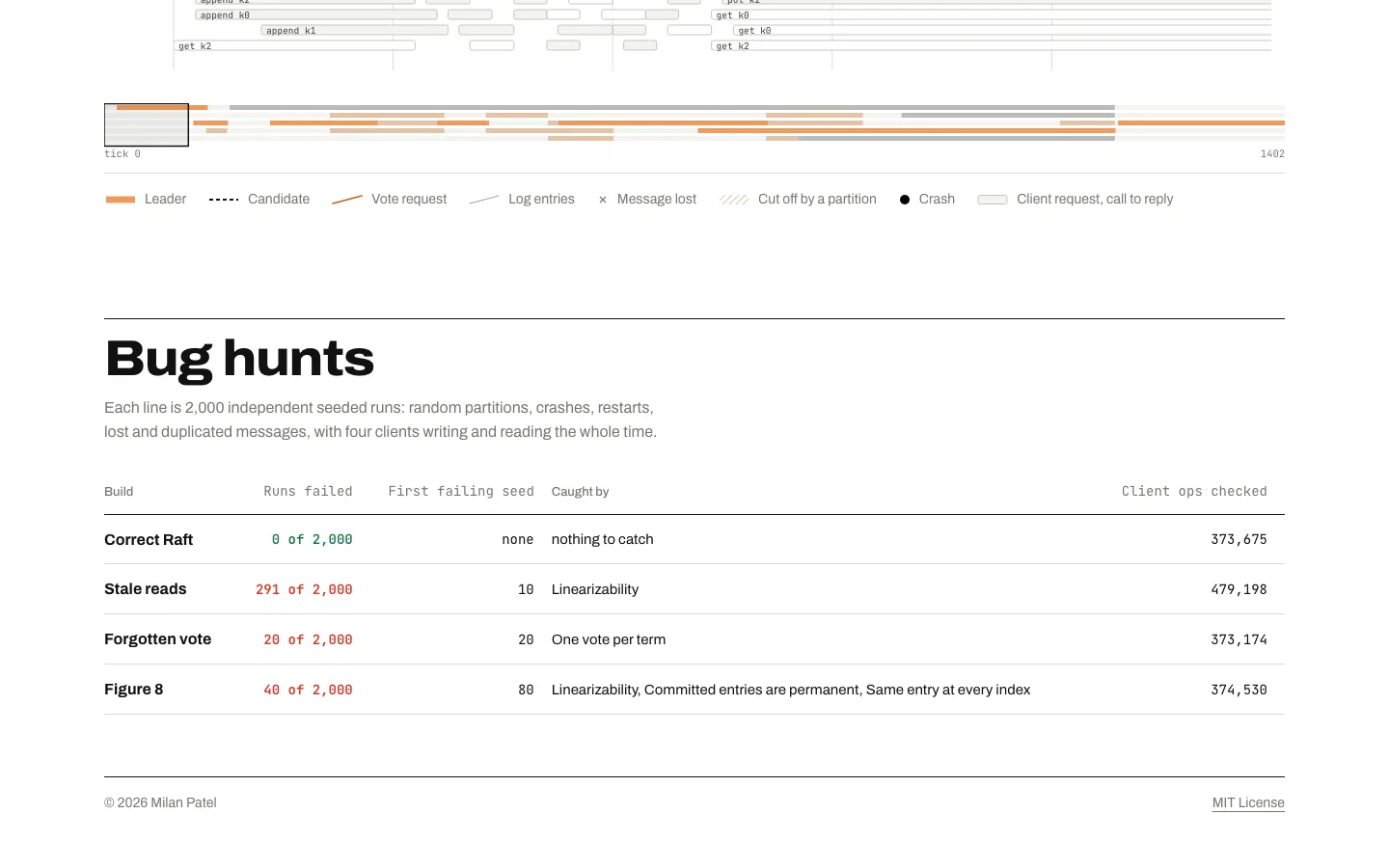Viewport: 1389px width, 868px height.
Task: Click the '1402' end tick label
Action: pos(1272,154)
